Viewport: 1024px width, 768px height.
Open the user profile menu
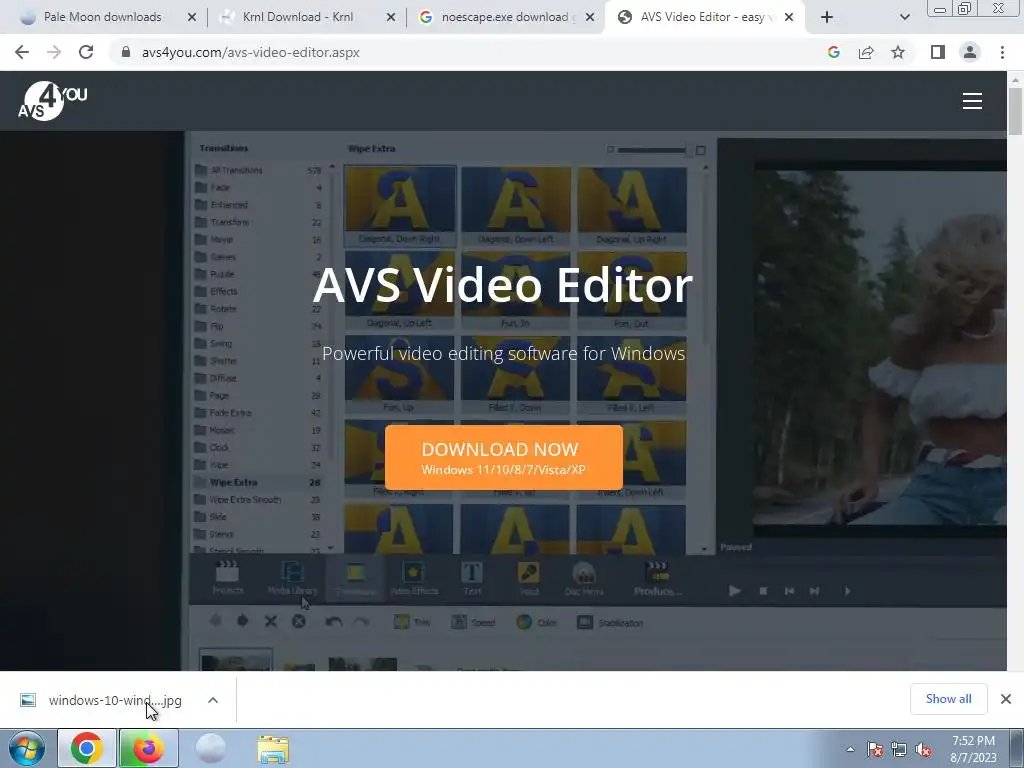(970, 52)
